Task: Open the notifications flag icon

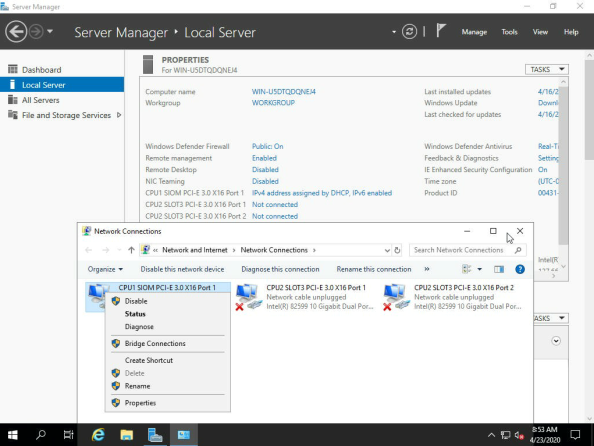Action: pyautogui.click(x=441, y=31)
